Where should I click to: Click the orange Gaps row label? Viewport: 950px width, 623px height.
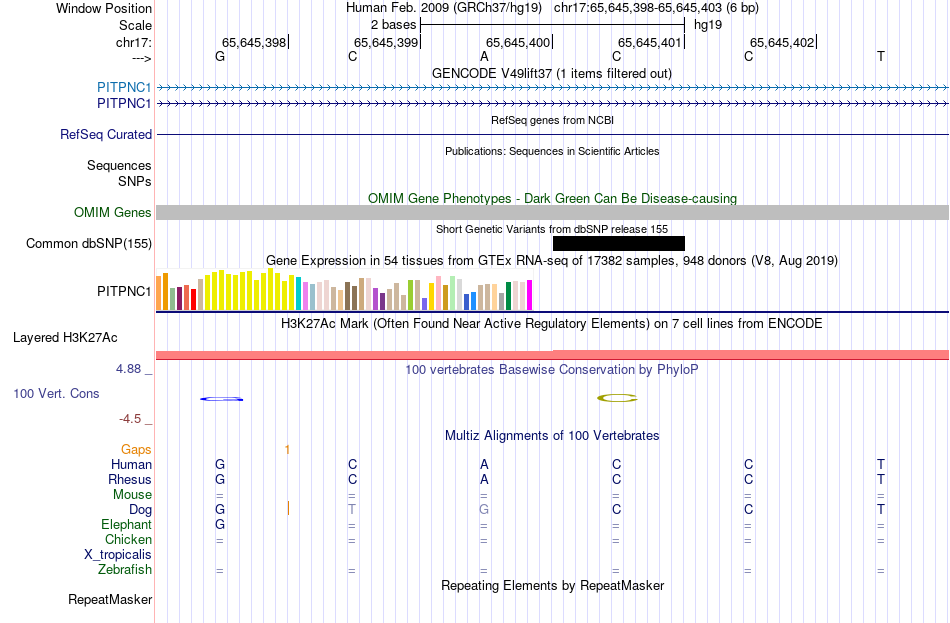(x=136, y=449)
